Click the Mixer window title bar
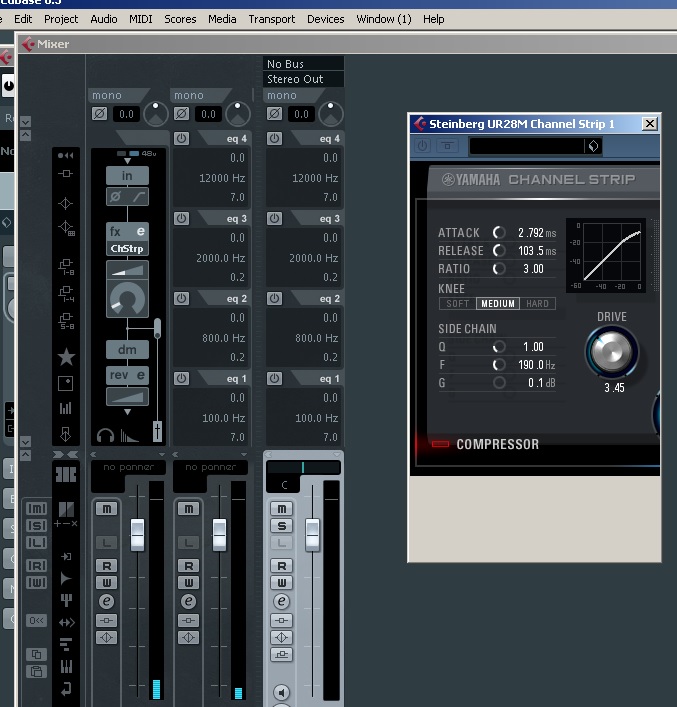Screen dimensions: 677x707 pos(347,44)
